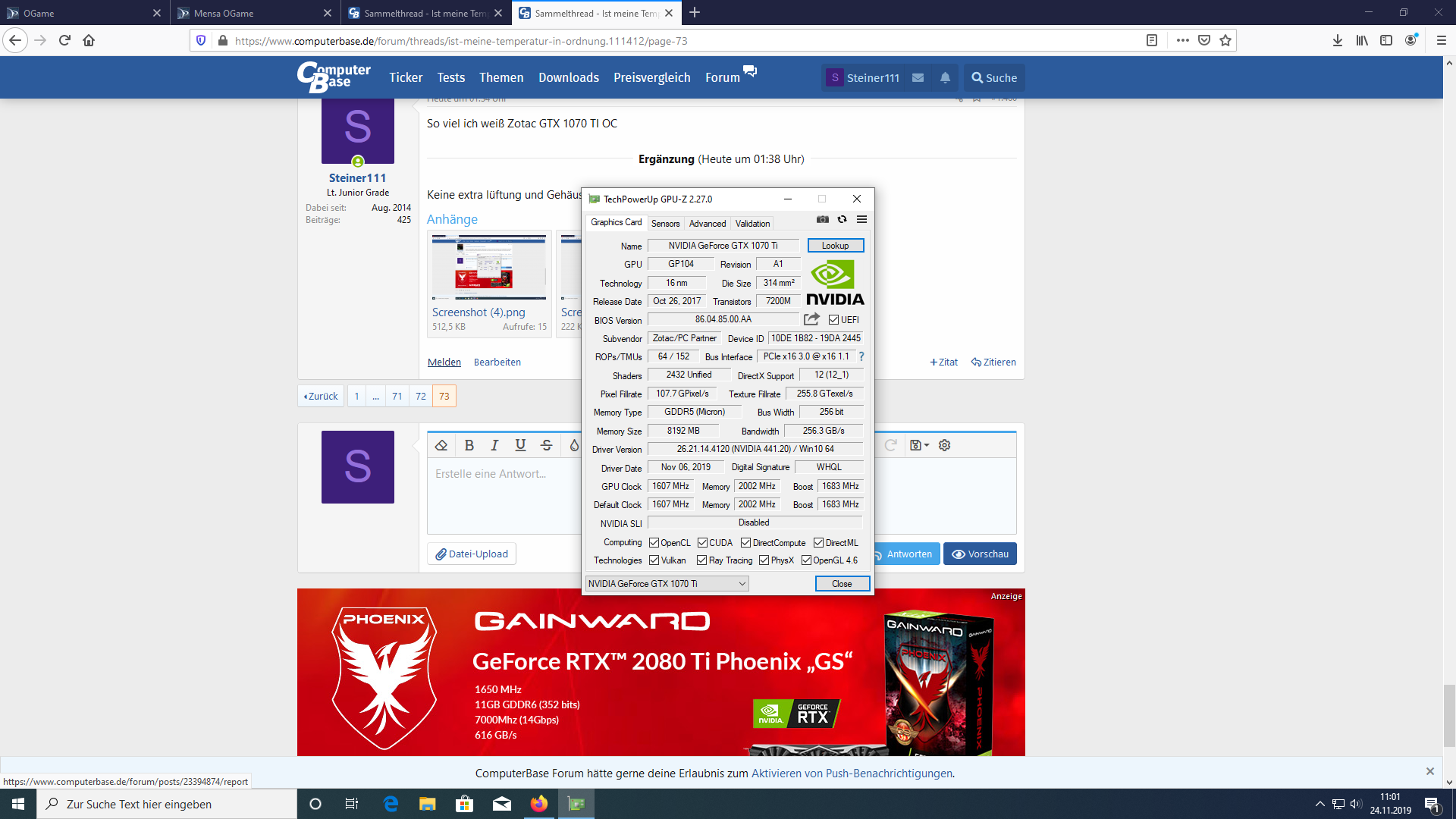Switch to the Advanced tab
Viewport: 1456px width, 819px height.
[x=707, y=223]
